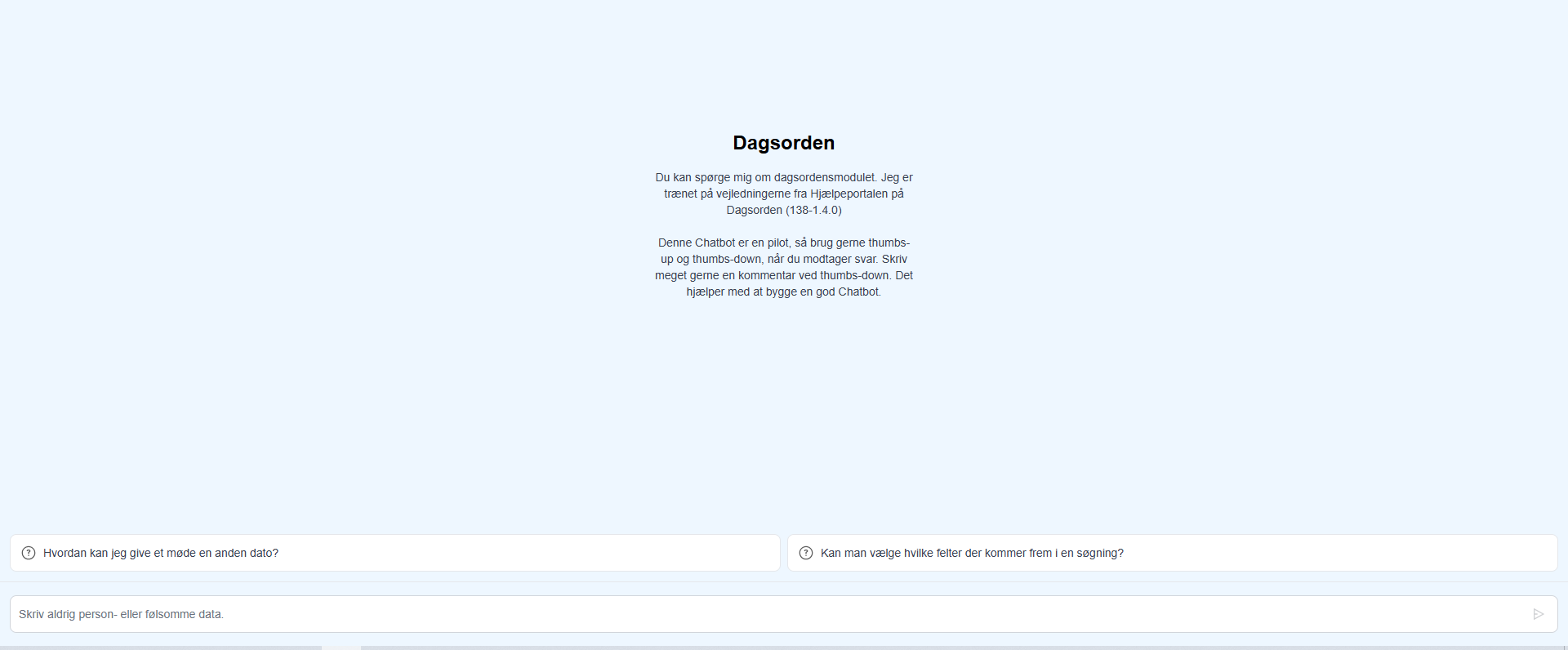The width and height of the screenshot is (1568, 650).
Task: Click the paragraph about the Chatbot pilot
Action: click(783, 267)
